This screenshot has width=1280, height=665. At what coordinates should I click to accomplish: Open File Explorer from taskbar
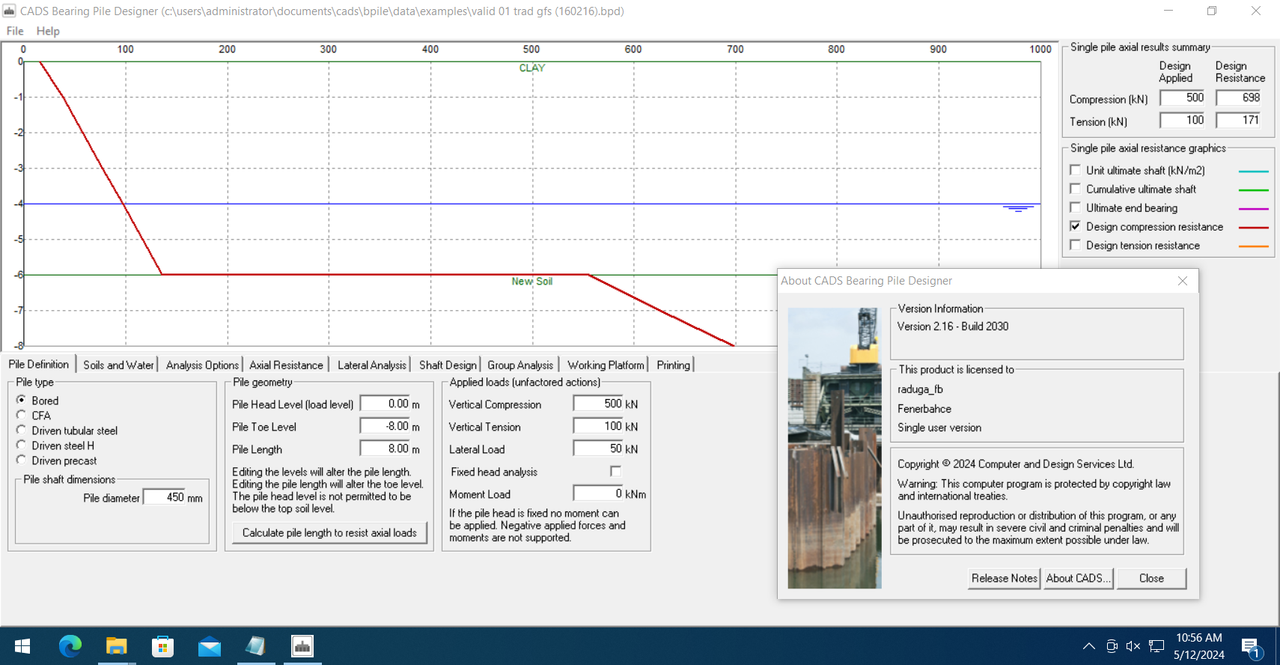(116, 646)
